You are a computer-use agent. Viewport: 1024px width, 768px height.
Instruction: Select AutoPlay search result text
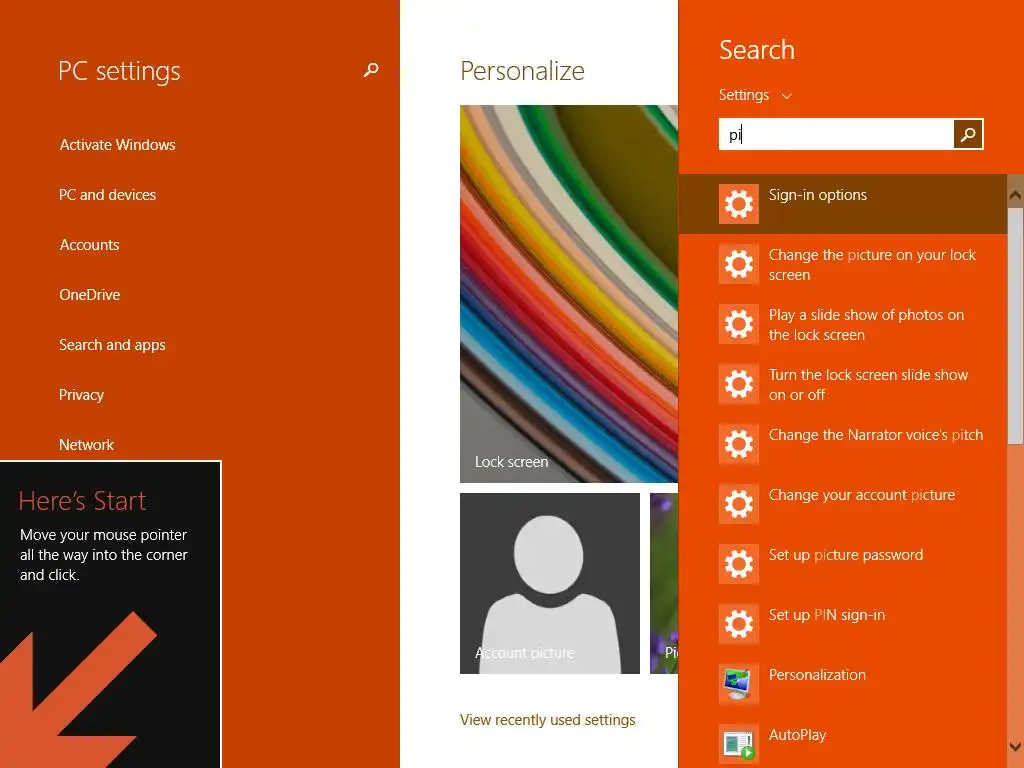tap(797, 735)
